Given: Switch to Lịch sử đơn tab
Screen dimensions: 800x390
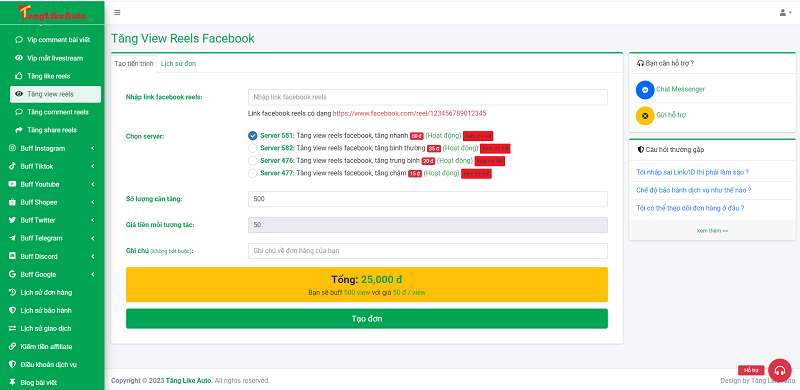Looking at the screenshot, I should 178,64.
